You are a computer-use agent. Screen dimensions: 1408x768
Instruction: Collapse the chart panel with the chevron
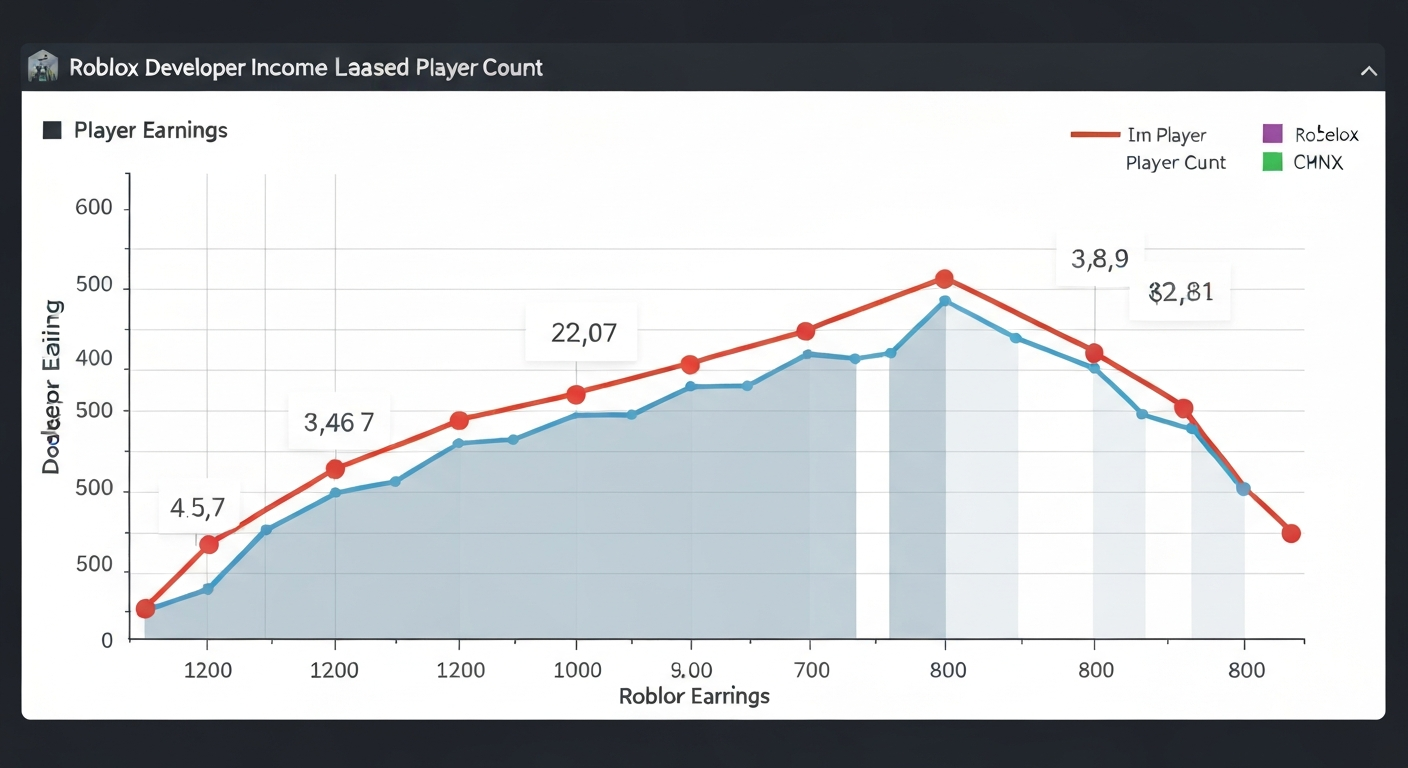click(x=1369, y=70)
